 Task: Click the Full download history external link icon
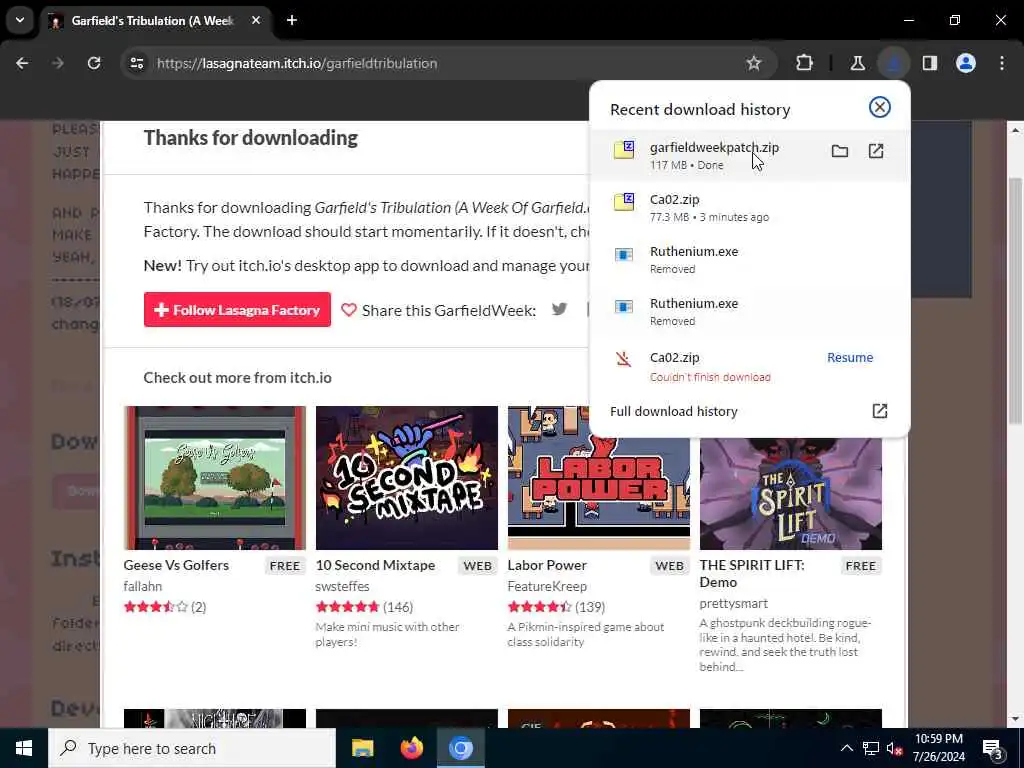(x=880, y=411)
